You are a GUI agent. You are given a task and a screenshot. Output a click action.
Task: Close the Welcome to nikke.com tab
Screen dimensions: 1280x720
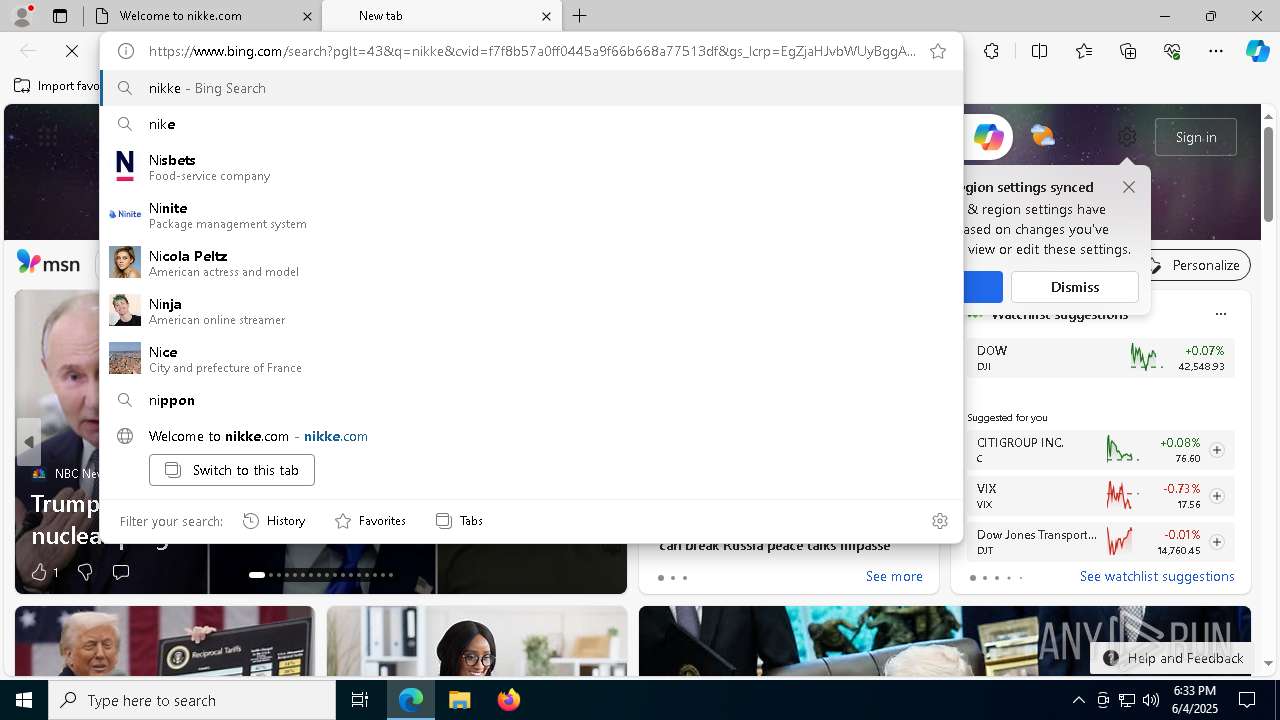307,16
